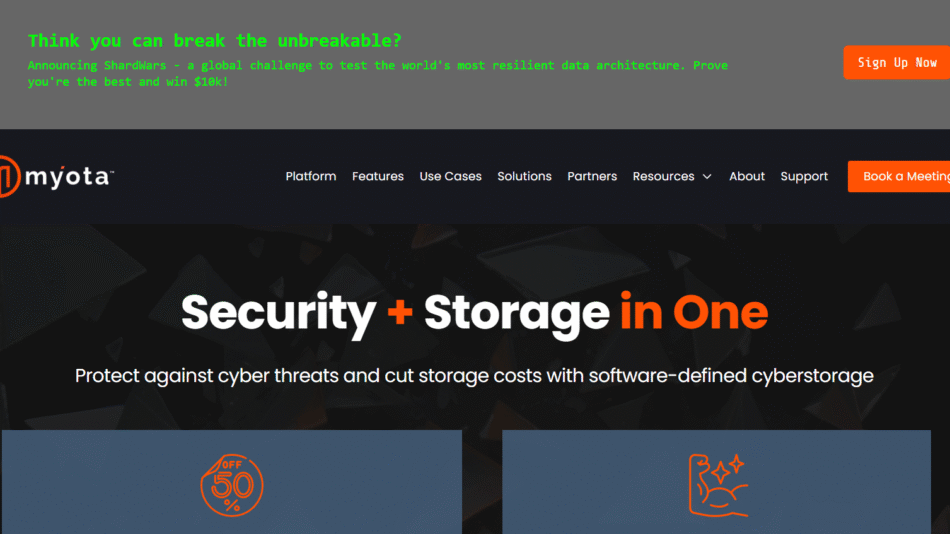Go to the Features page
Image resolution: width=950 pixels, height=534 pixels.
[x=377, y=176]
